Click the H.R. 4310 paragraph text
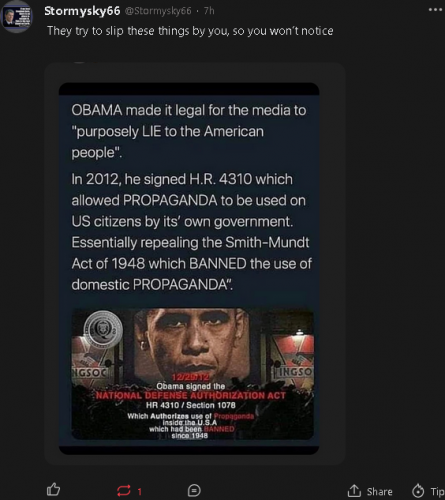Image resolution: width=445 pixels, height=500 pixels. tap(192, 232)
